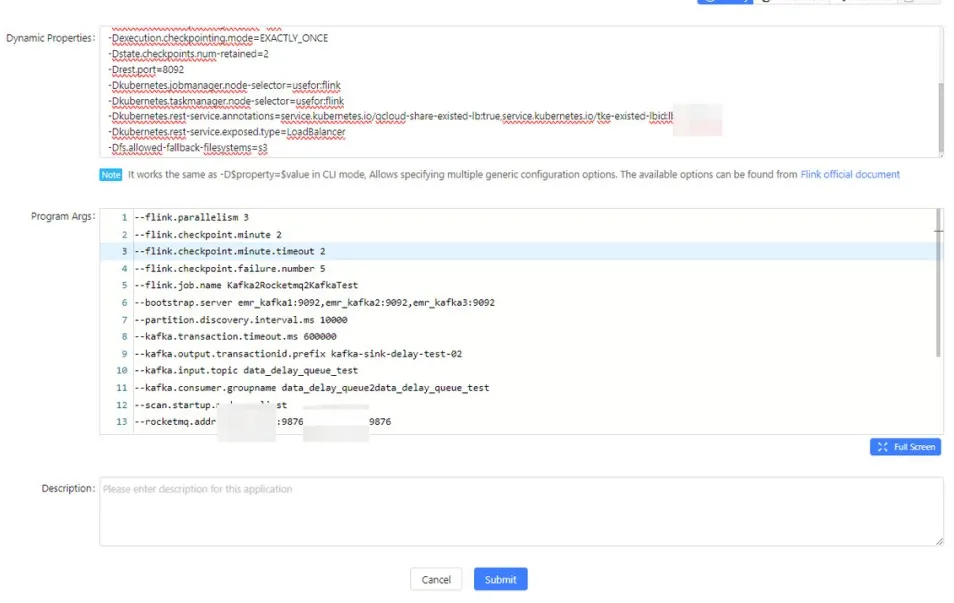Click the -Drest.port=8092 line in Dynamic Properties

point(146,70)
